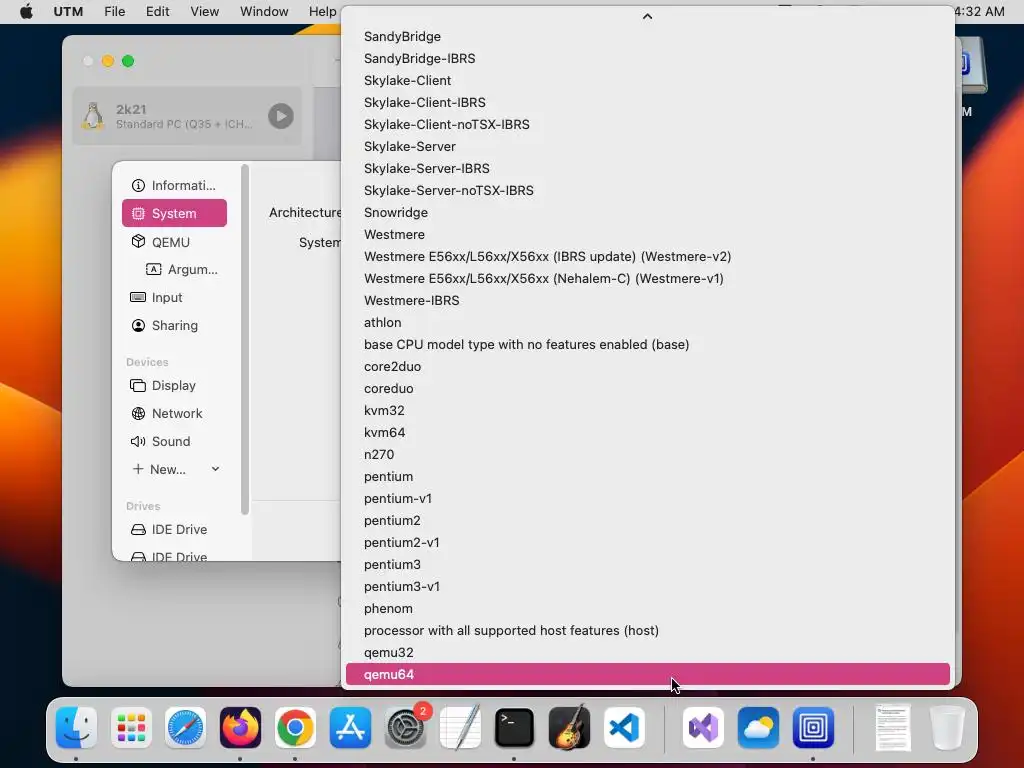Pick the n270 CPU model

coord(647,455)
